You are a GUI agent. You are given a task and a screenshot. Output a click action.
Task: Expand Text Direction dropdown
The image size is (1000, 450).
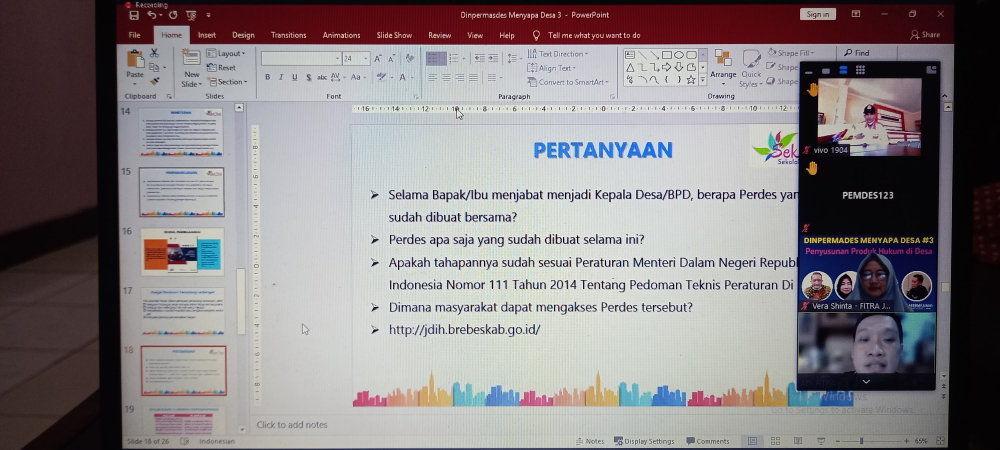558,54
